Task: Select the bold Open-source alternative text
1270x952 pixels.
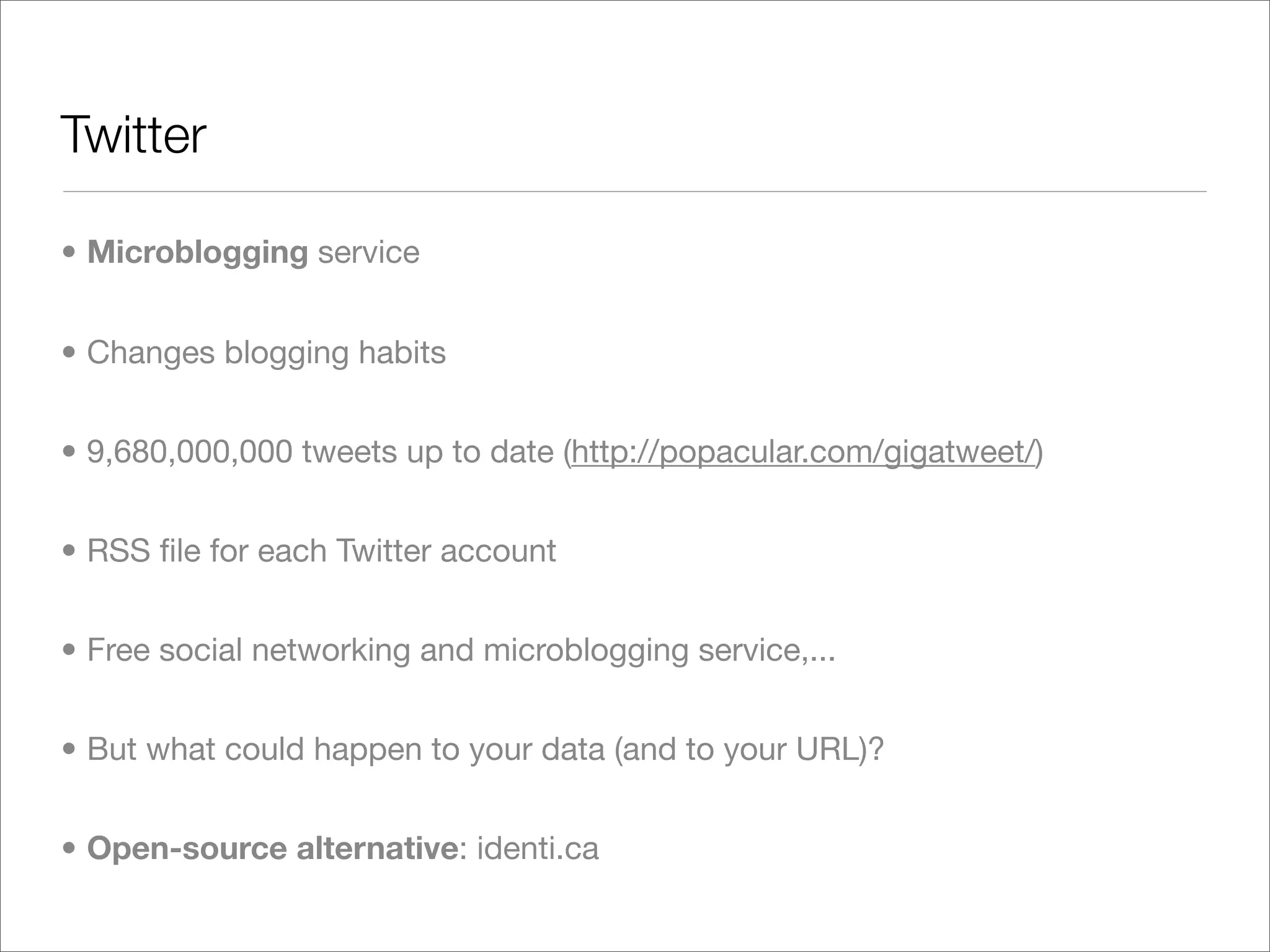Action: [272, 848]
